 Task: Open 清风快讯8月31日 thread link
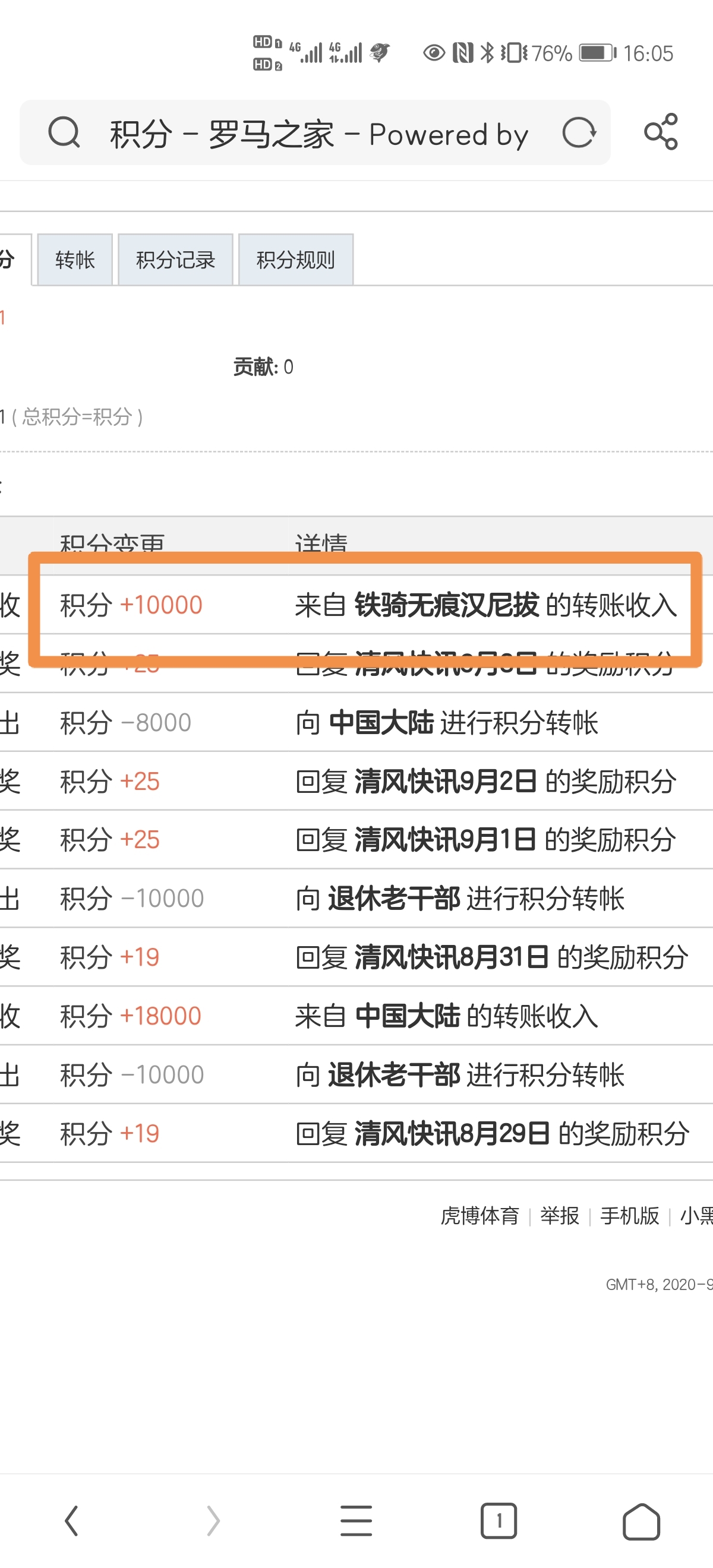[x=452, y=957]
